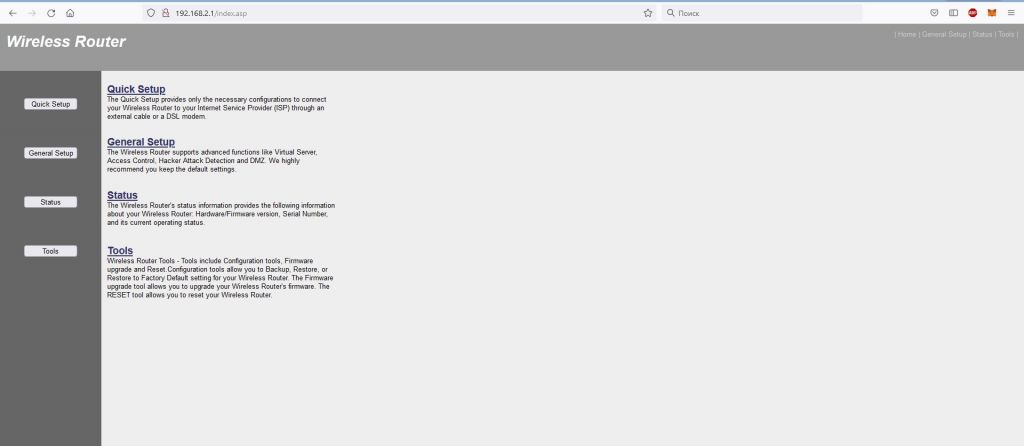Open the Quick Setup heading link
Screen dimensions: 1024x446
(x=136, y=89)
